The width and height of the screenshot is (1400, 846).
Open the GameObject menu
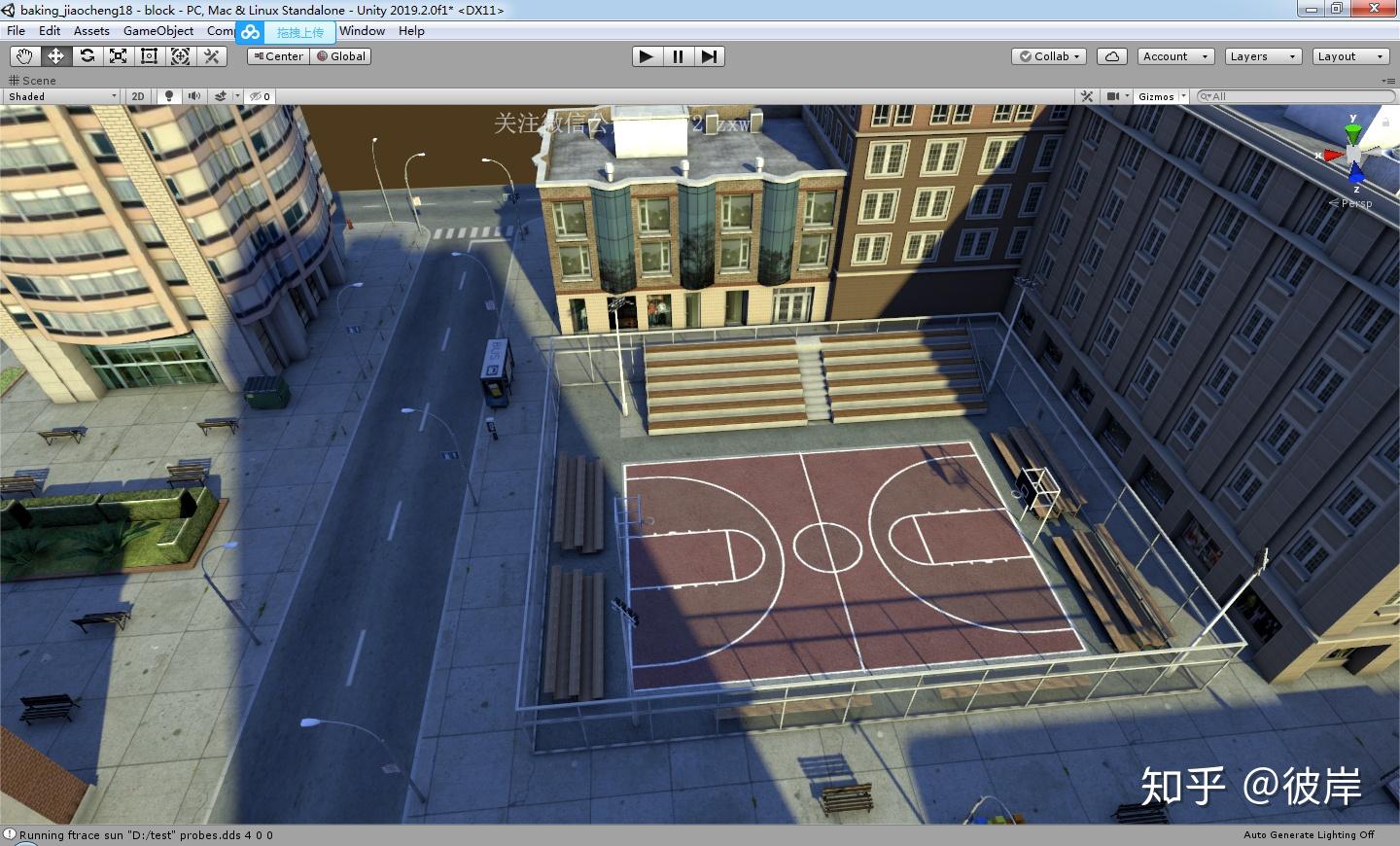point(158,31)
